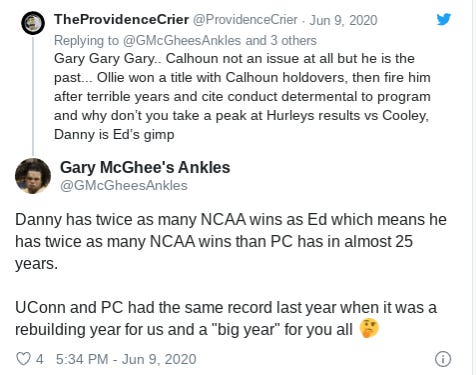
Task: Click the Twitter bird logo icon
Action: (444, 19)
